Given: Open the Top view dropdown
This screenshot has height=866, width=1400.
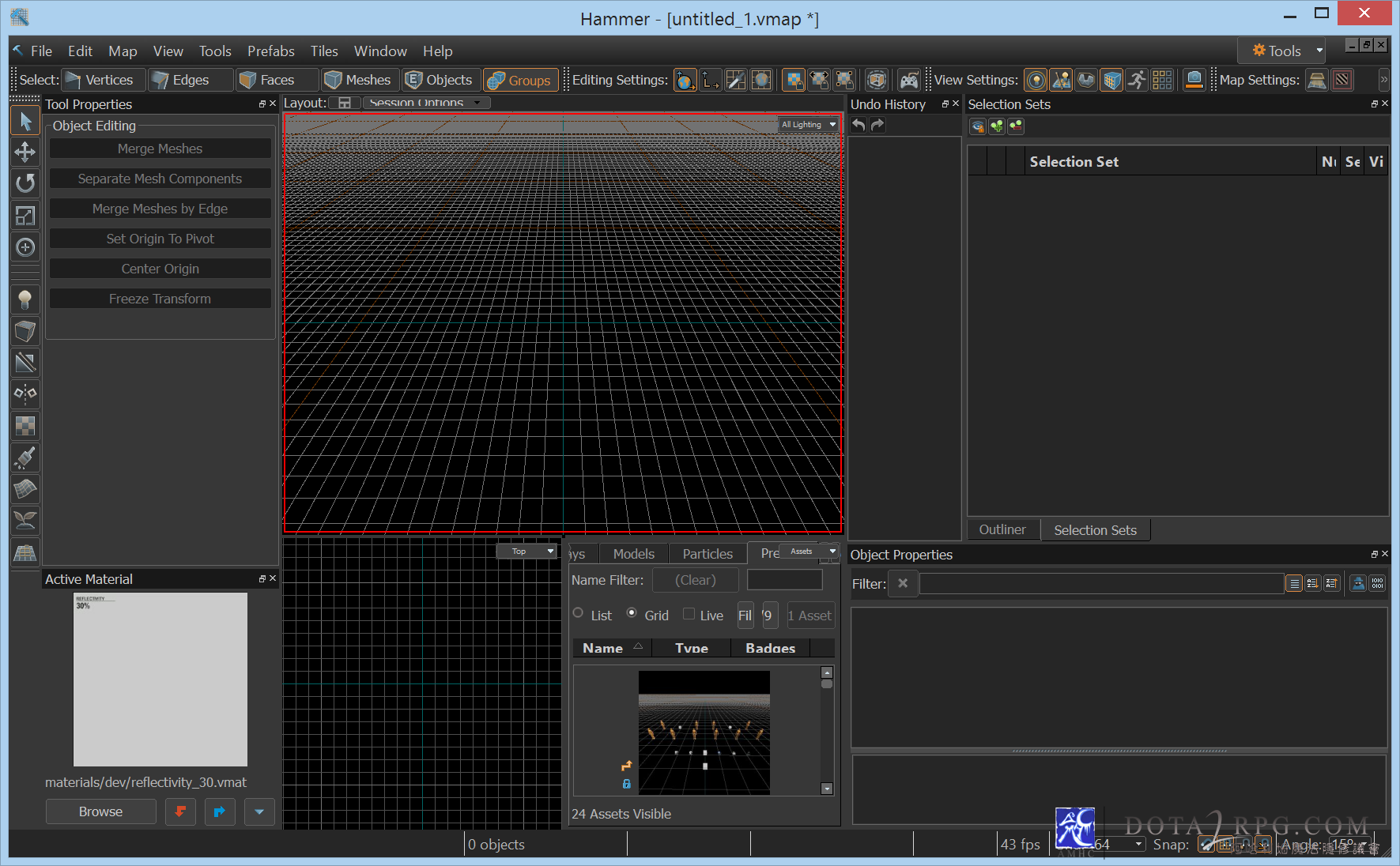Looking at the screenshot, I should pyautogui.click(x=526, y=552).
